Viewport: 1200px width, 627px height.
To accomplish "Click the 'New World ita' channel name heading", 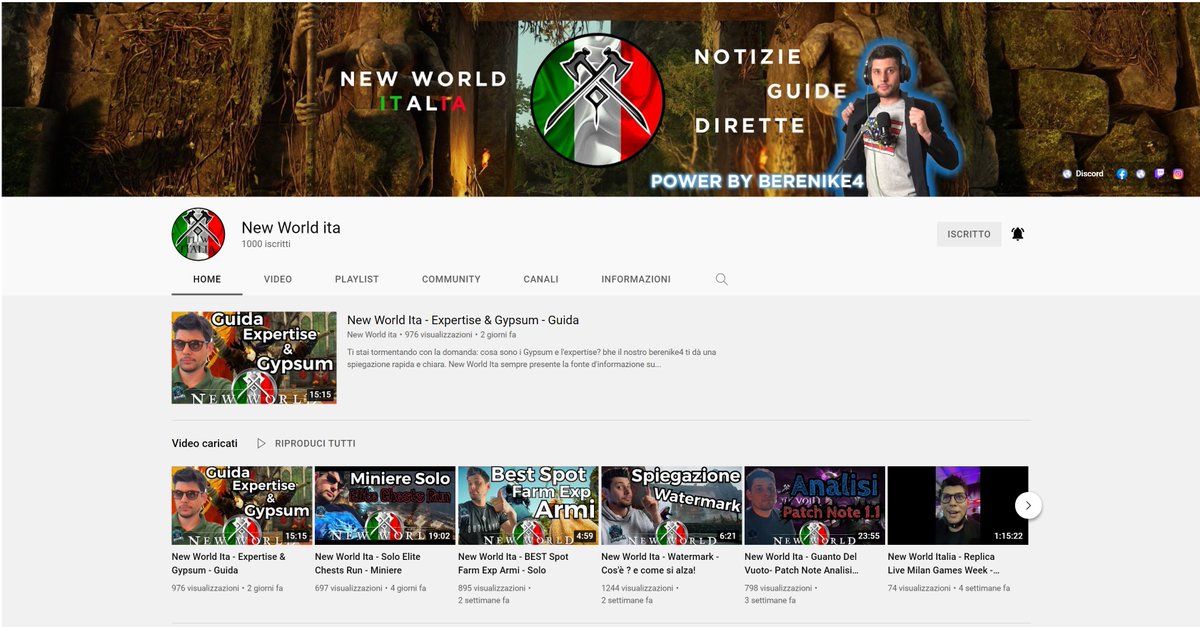I will pyautogui.click(x=291, y=227).
